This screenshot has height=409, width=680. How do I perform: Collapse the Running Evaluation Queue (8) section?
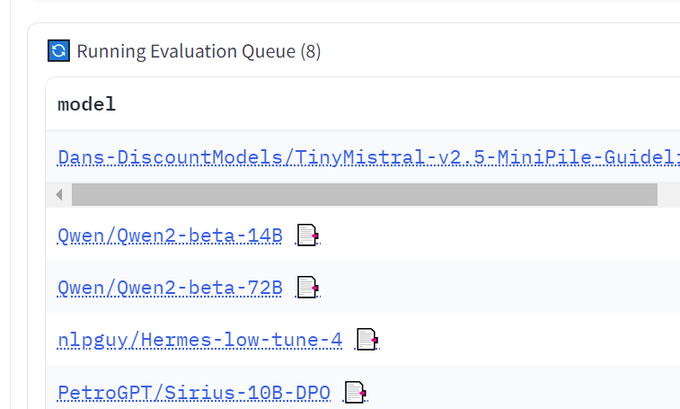(x=199, y=51)
